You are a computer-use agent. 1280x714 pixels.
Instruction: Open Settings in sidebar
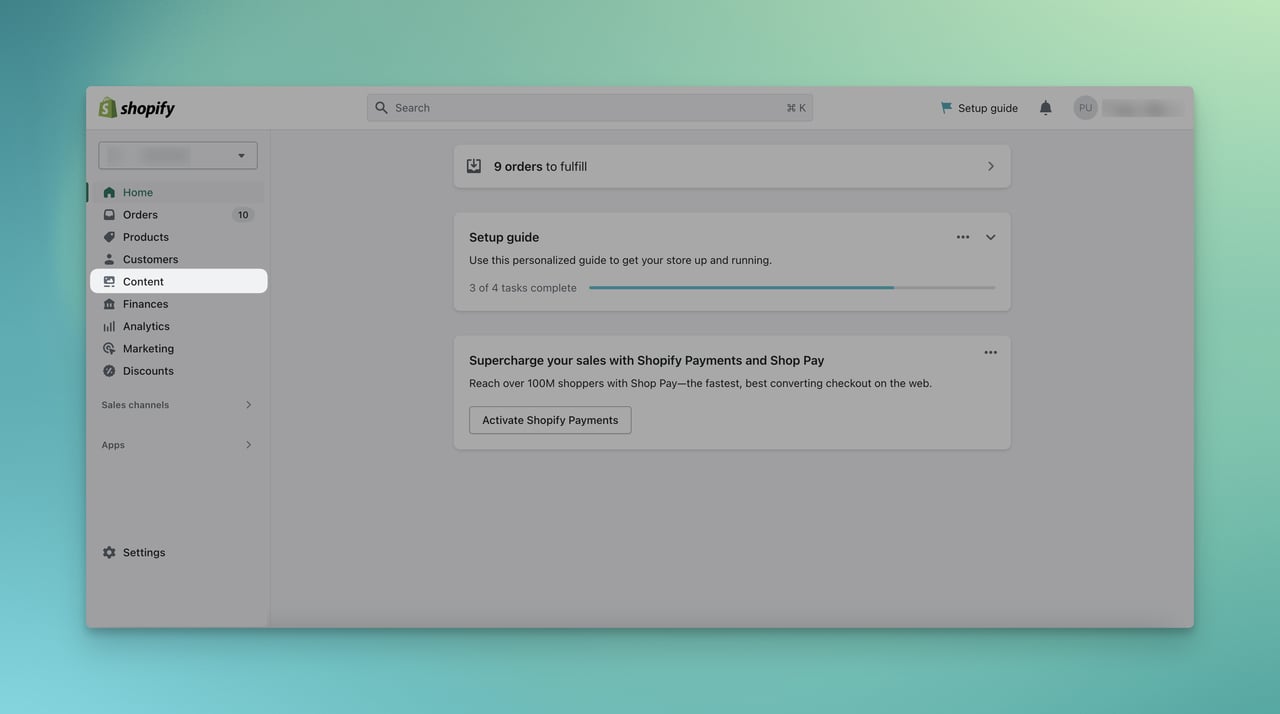(176, 552)
